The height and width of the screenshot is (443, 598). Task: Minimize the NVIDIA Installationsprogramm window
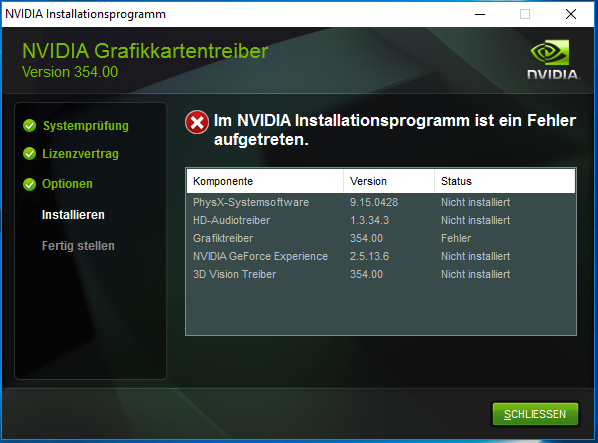480,14
